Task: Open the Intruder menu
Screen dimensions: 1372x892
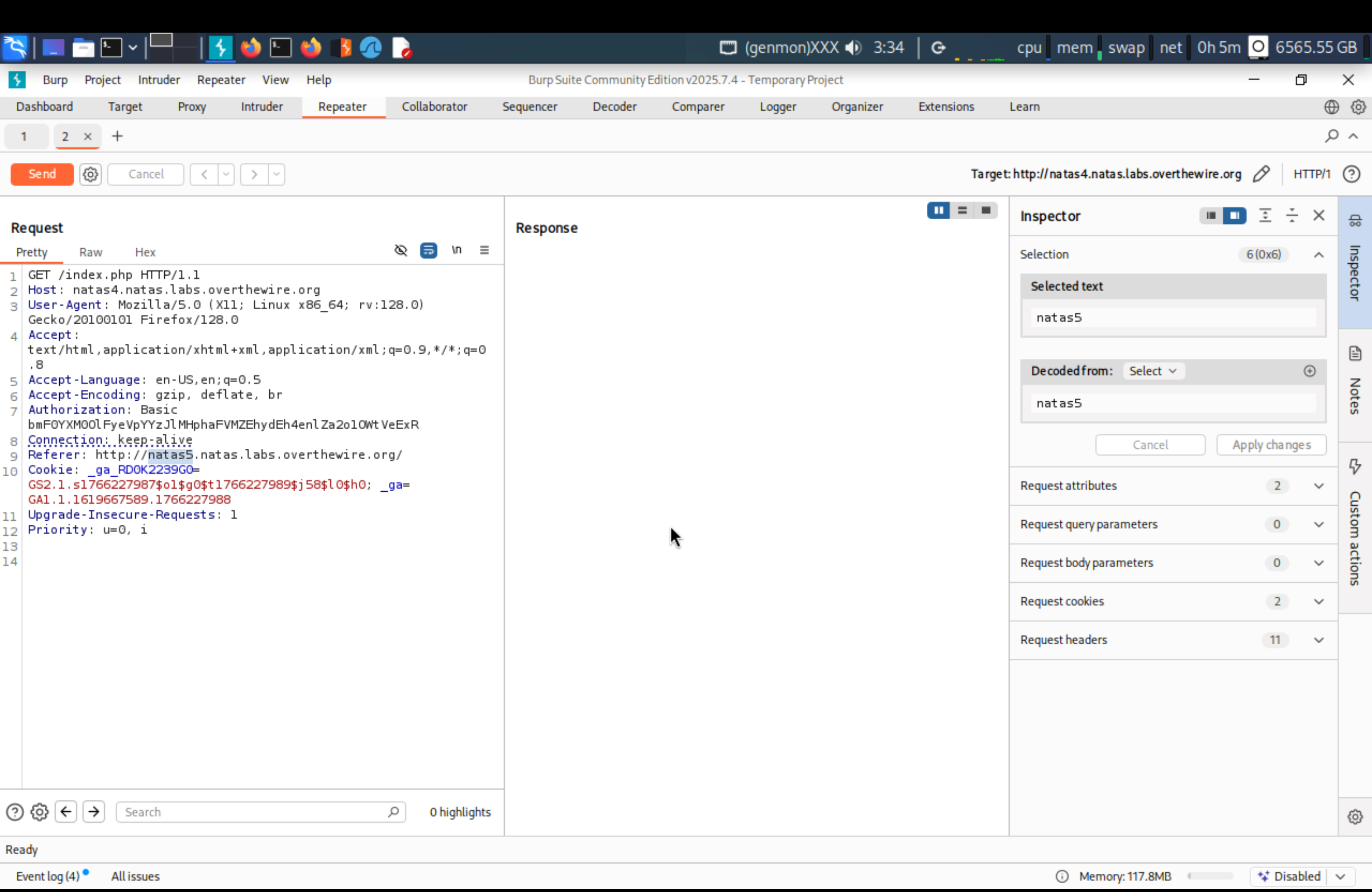Action: pos(159,79)
